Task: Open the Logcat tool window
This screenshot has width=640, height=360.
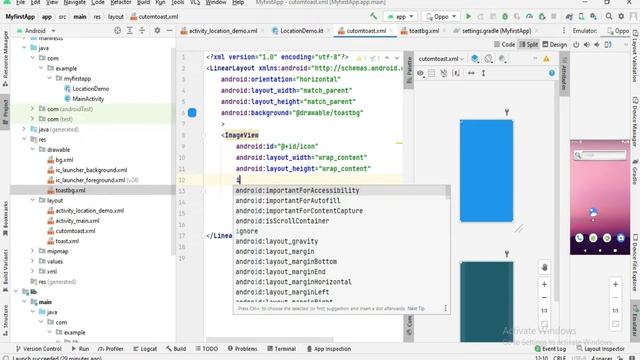Action: click(x=145, y=349)
